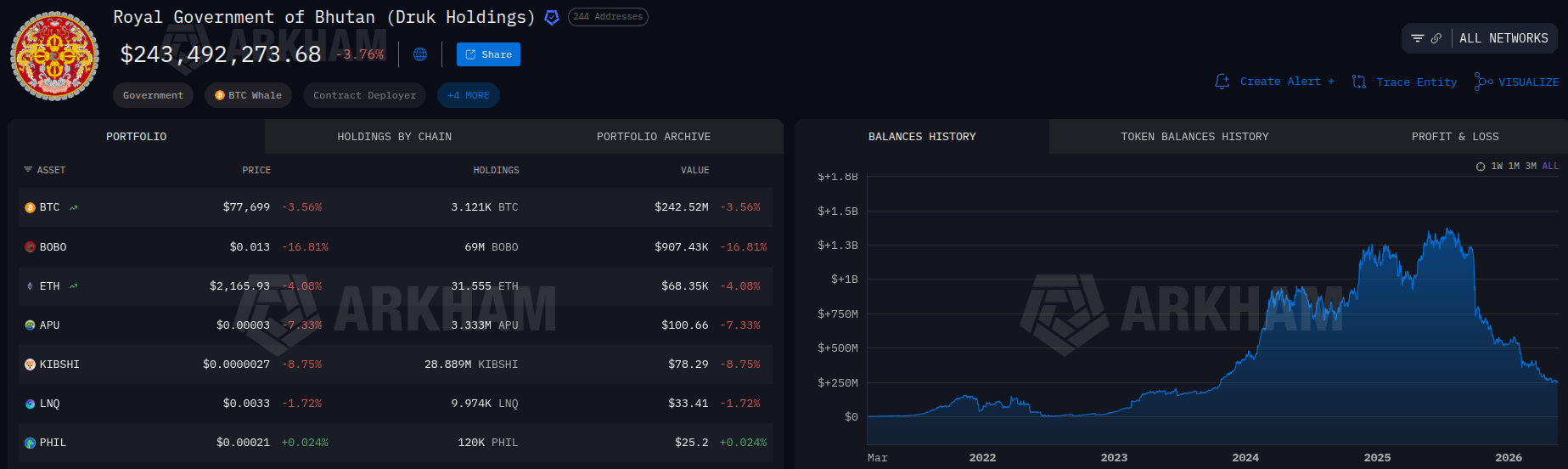
Task: Click the green trend icon beside BTC
Action: (74, 207)
